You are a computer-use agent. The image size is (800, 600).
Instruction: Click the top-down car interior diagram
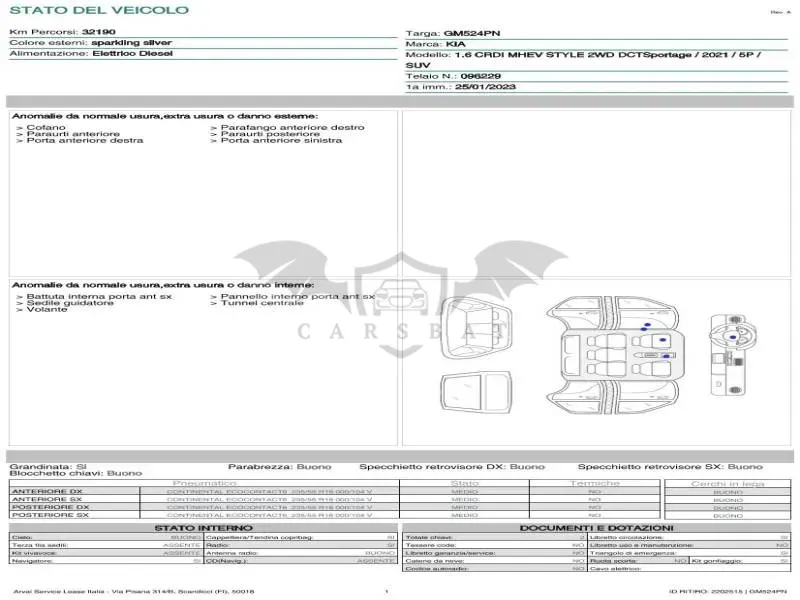click(x=617, y=355)
